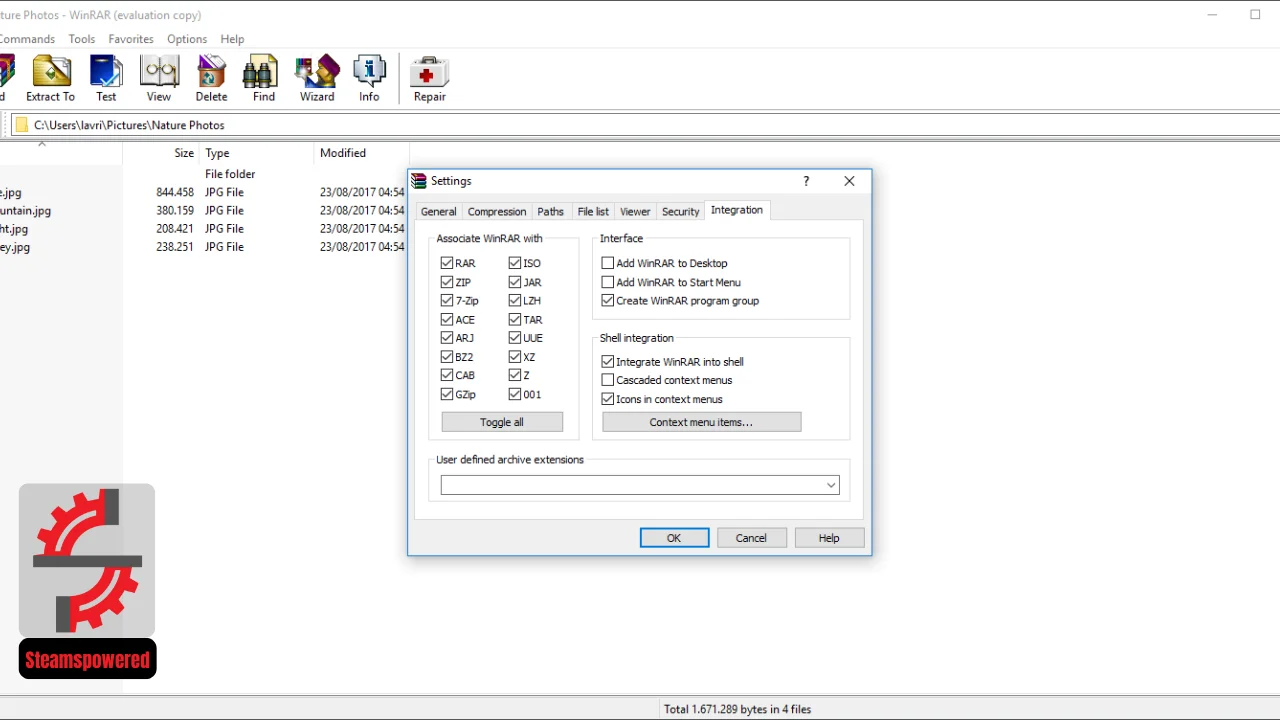Open the Options menu
Image resolution: width=1280 pixels, height=720 pixels.
187,39
